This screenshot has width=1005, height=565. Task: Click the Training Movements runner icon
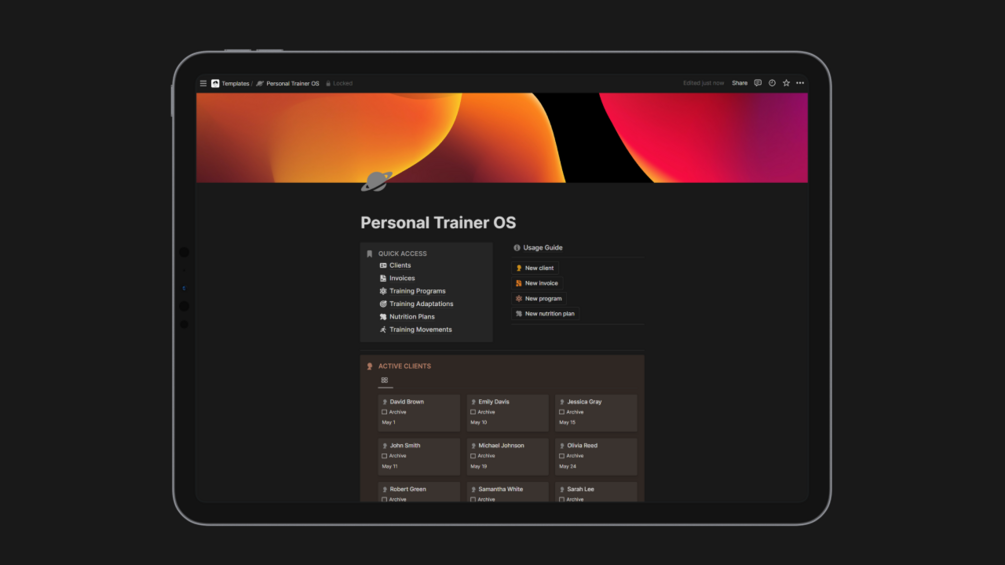[x=383, y=329]
